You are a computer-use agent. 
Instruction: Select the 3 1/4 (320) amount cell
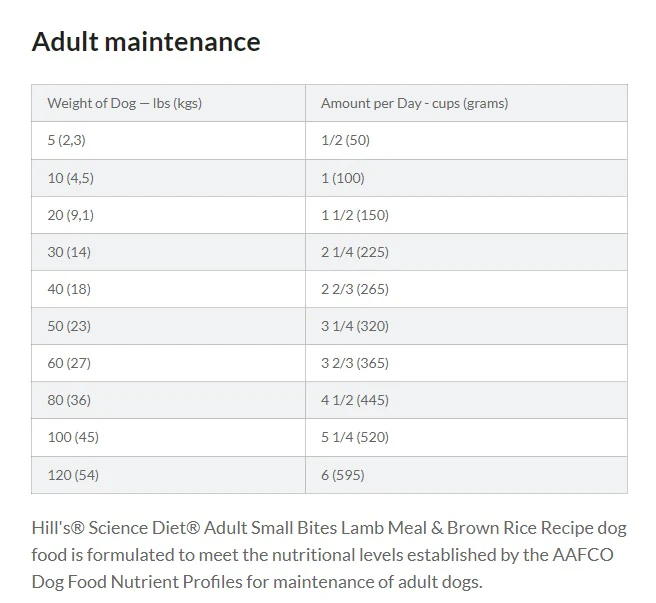[466, 326]
